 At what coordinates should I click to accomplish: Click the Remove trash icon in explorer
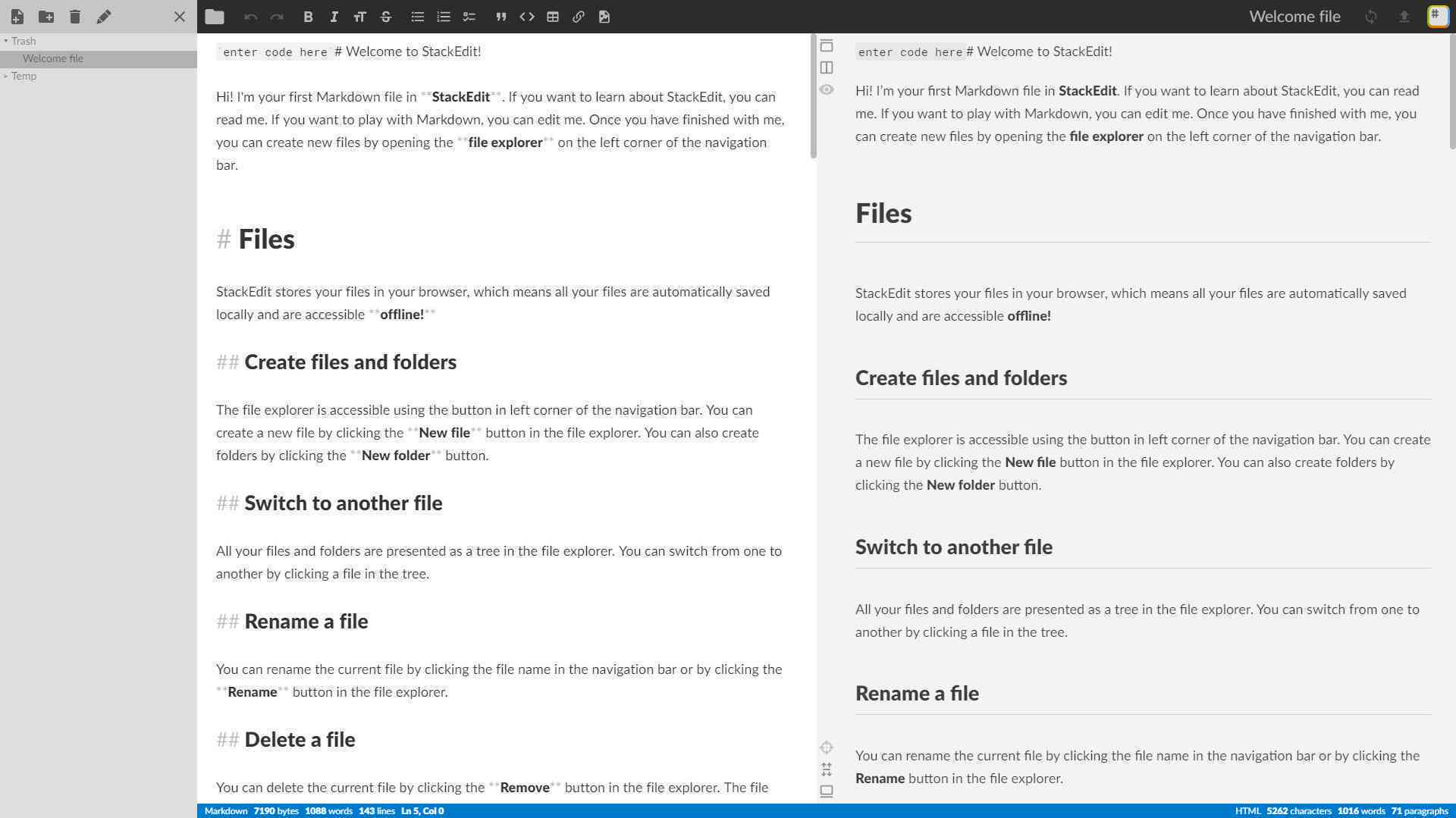(75, 17)
